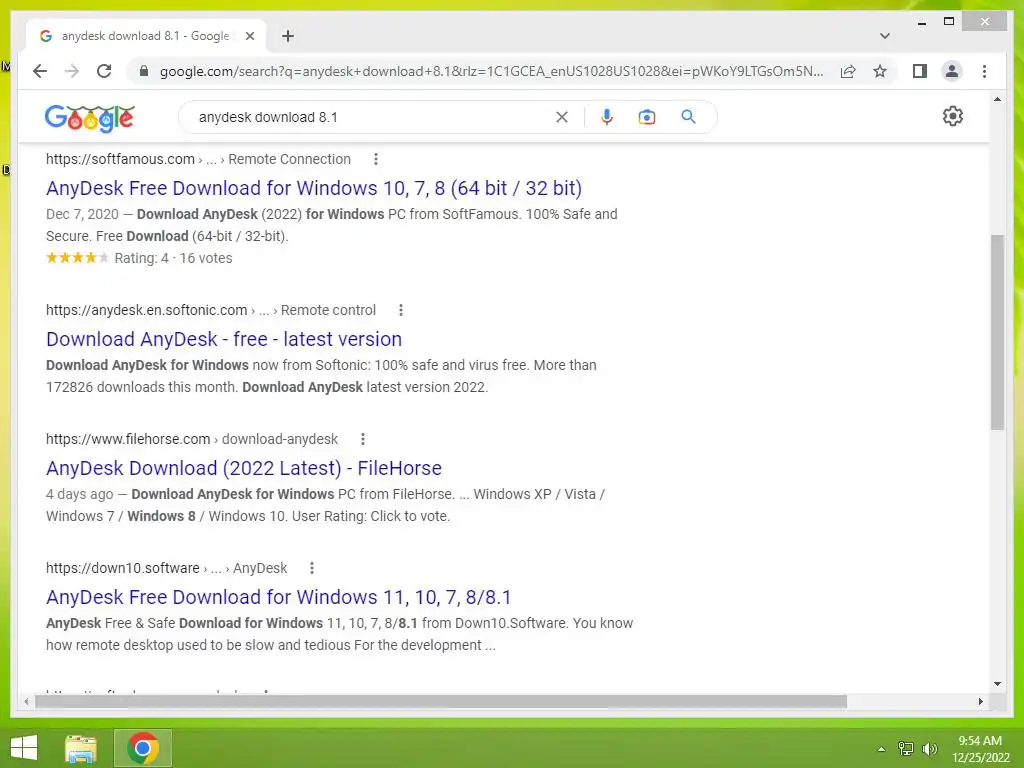Click the horizontal scrollbar thumb
The height and width of the screenshot is (768, 1024).
point(441,701)
